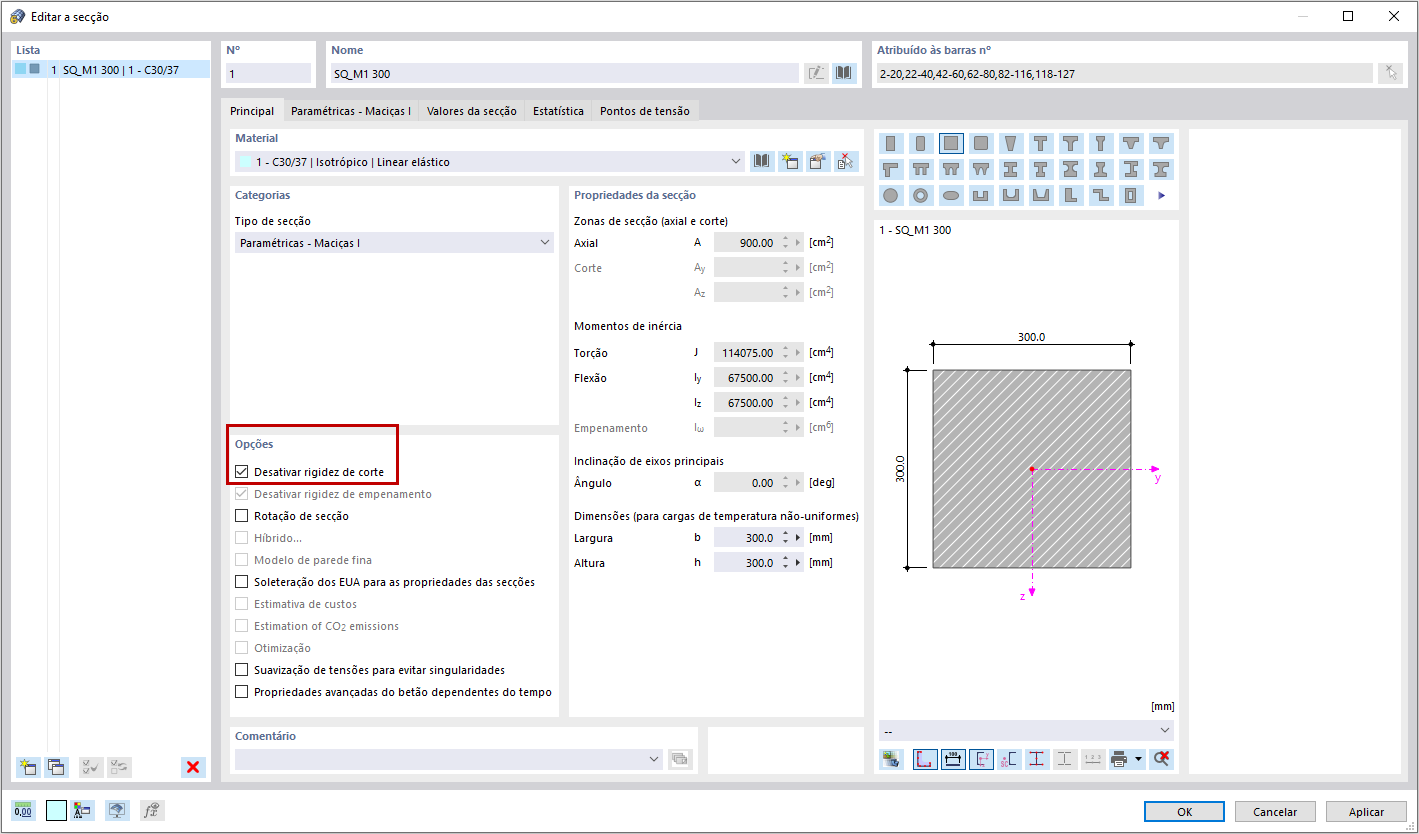Open units and decimal places settings icon
This screenshot has width=1419, height=834.
point(23,811)
